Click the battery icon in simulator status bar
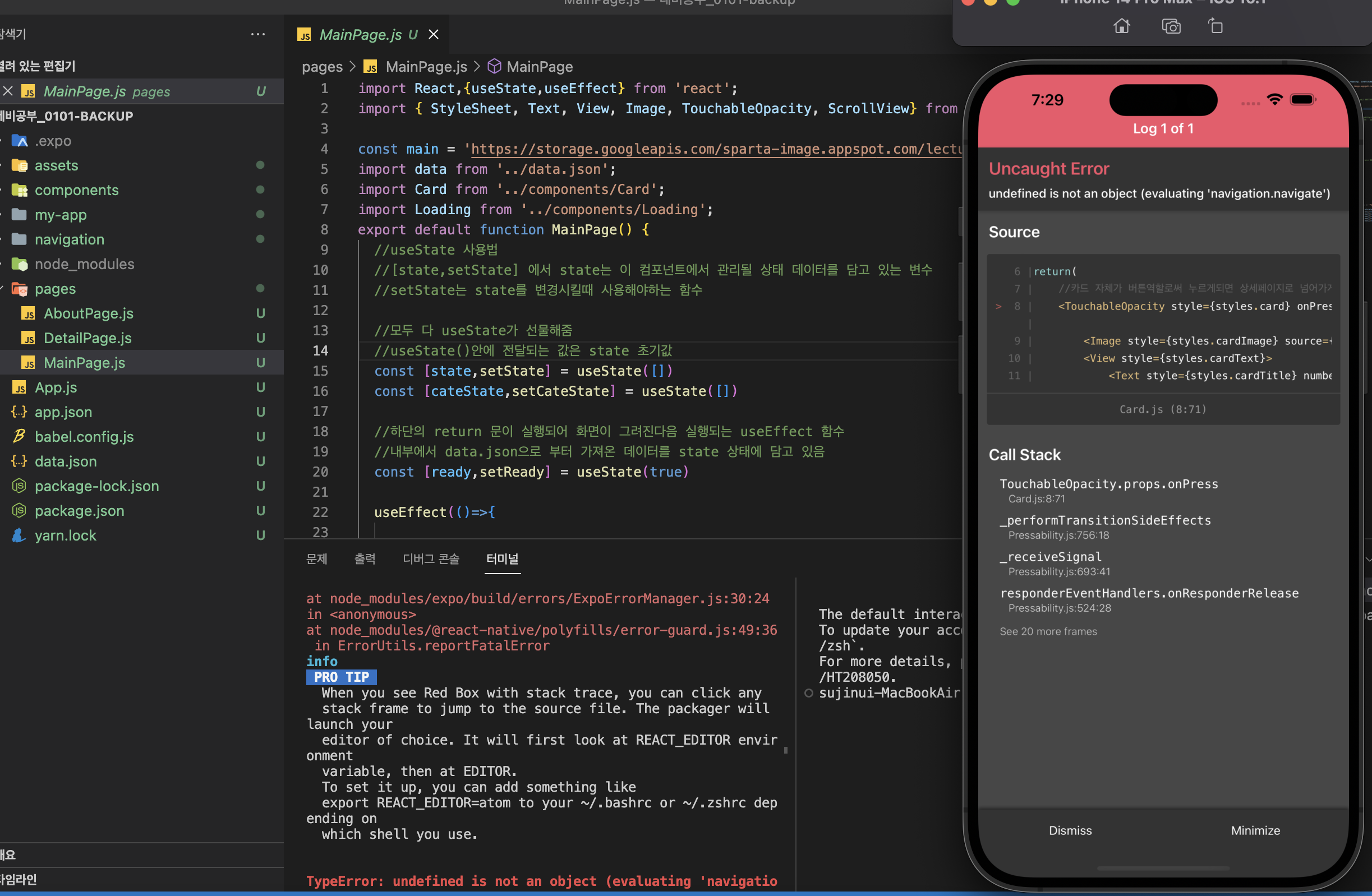The image size is (1372, 896). pyautogui.click(x=1302, y=100)
